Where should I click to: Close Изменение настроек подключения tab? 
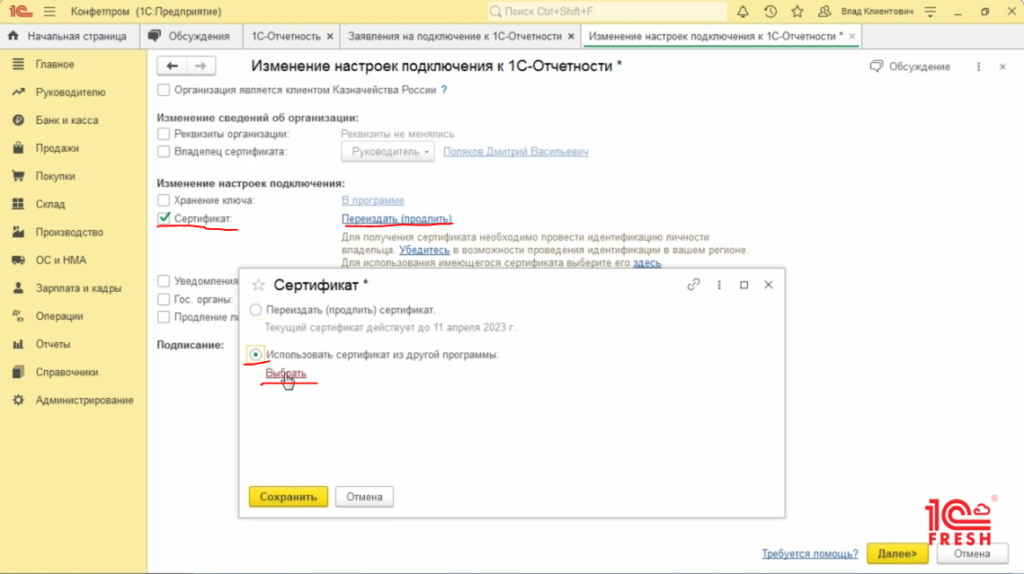pos(852,37)
